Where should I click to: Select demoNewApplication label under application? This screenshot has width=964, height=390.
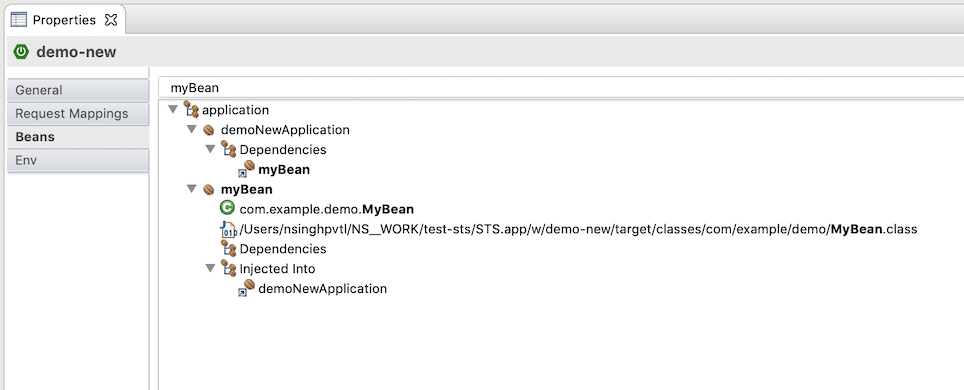pos(285,130)
